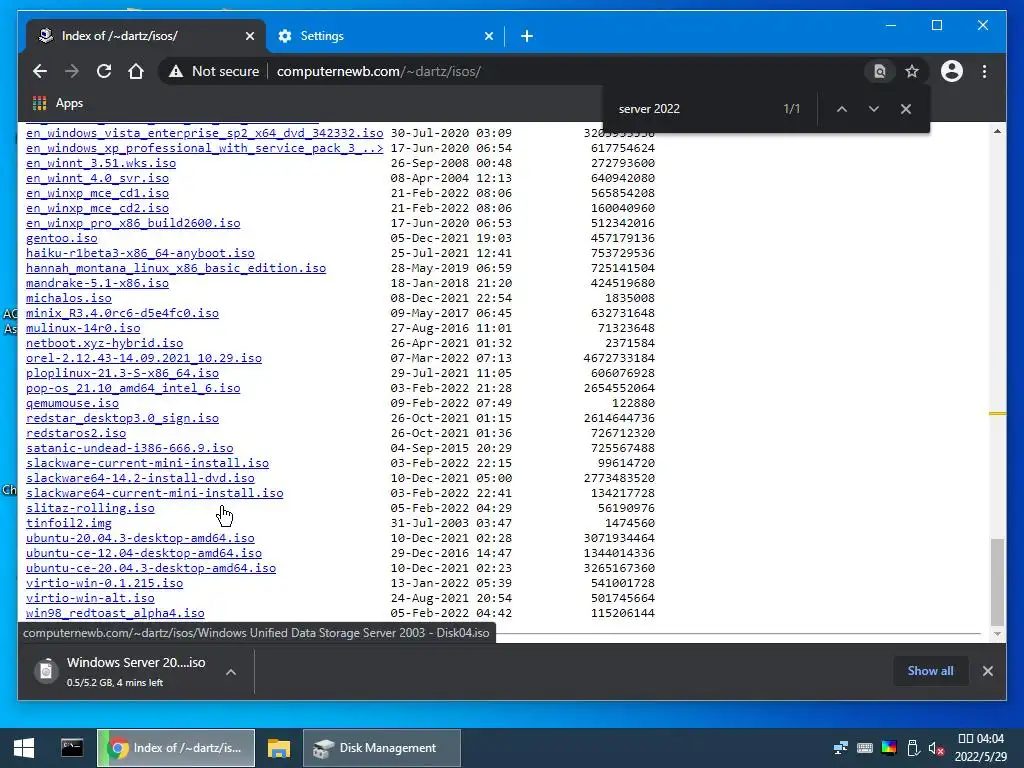The image size is (1024, 768).
Task: Click redstar_desktop3.0_sign.iso
Action: pyautogui.click(x=122, y=419)
